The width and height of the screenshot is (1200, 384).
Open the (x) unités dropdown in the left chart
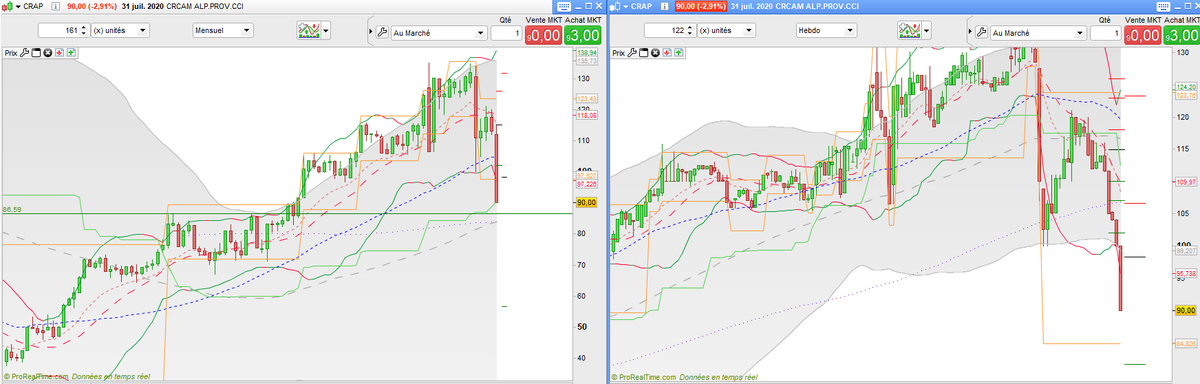[120, 31]
